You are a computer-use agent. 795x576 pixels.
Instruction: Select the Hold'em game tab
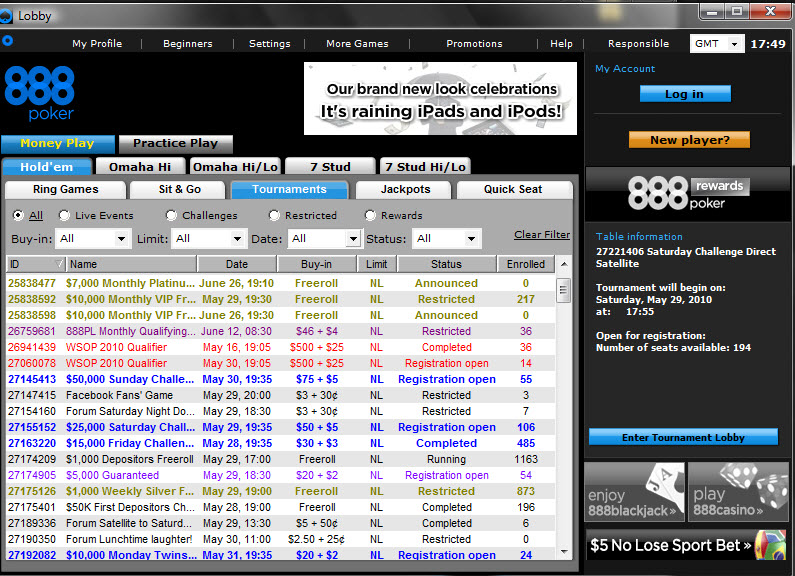(47, 167)
